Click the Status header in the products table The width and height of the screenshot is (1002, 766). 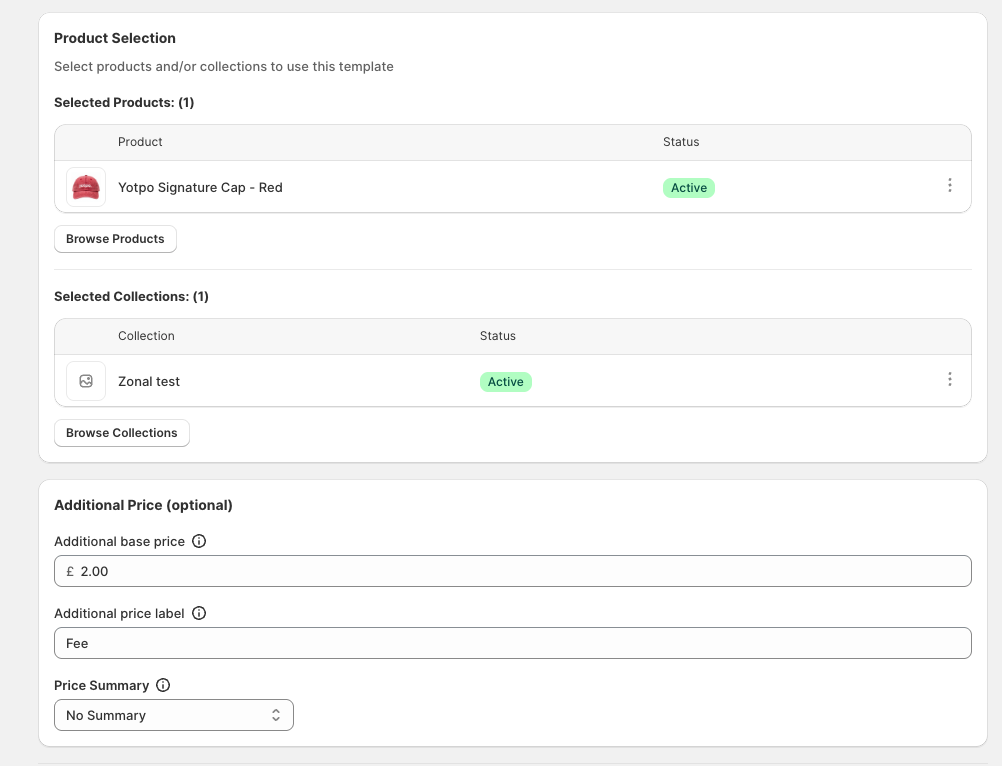(x=681, y=142)
